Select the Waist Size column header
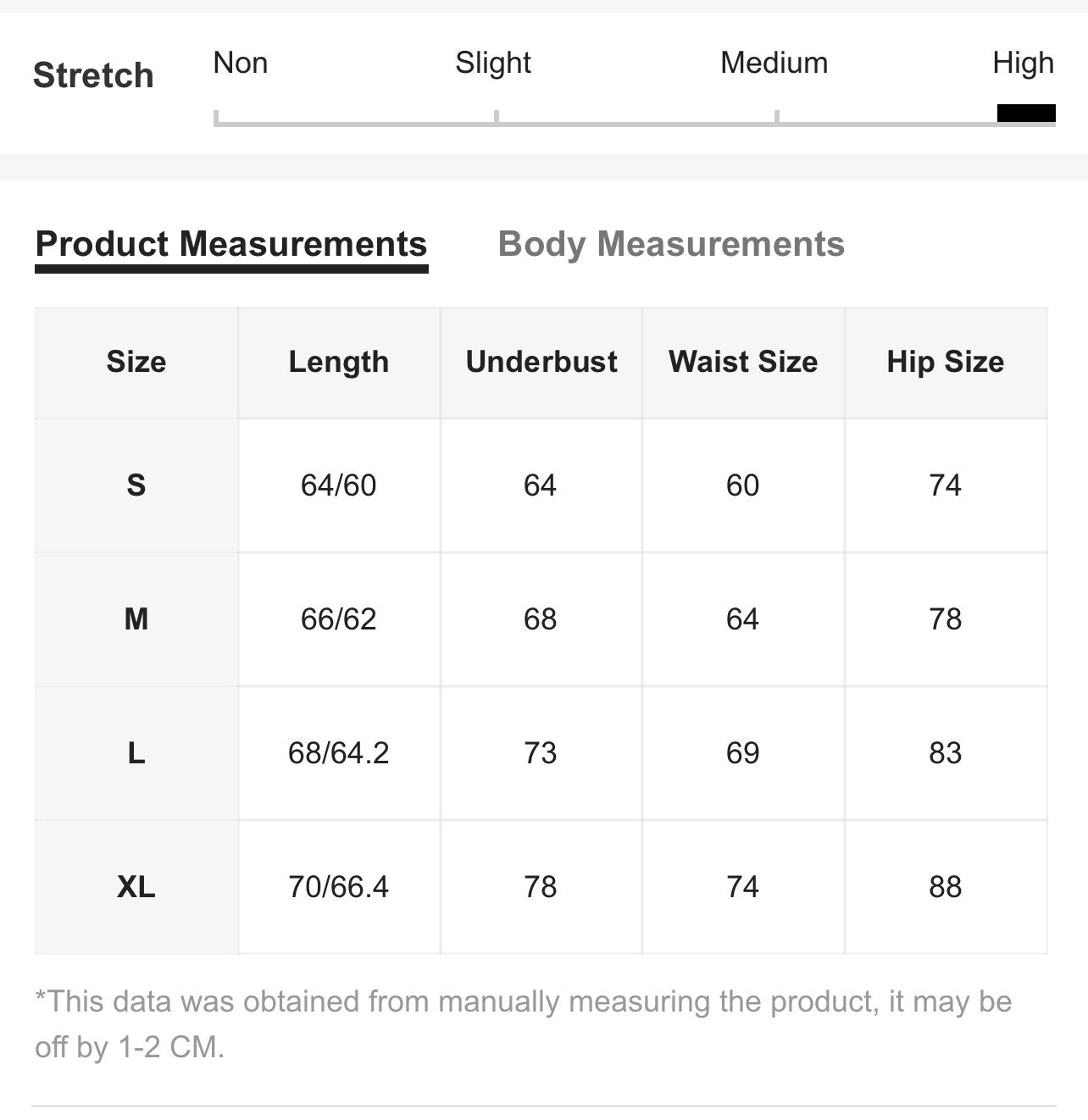 click(x=743, y=363)
